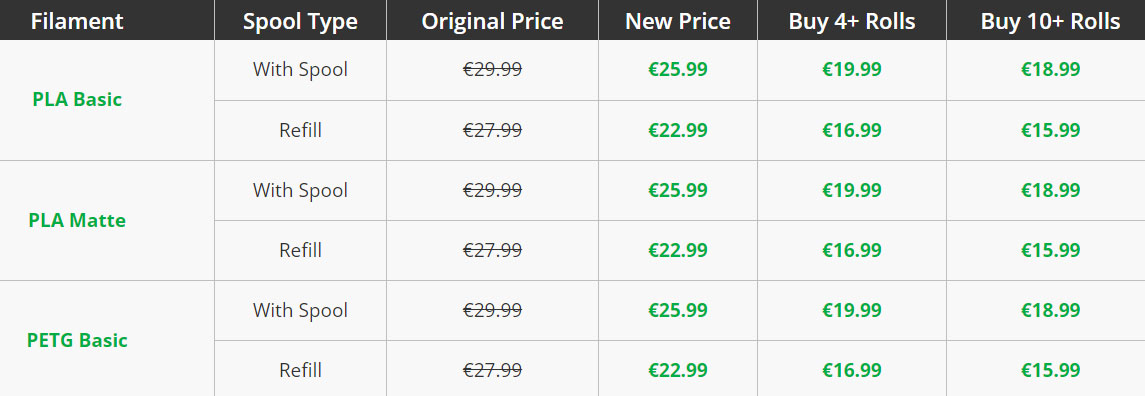The width and height of the screenshot is (1145, 396).
Task: Click PETG Basic Refill spool type cell
Action: tap(300, 370)
